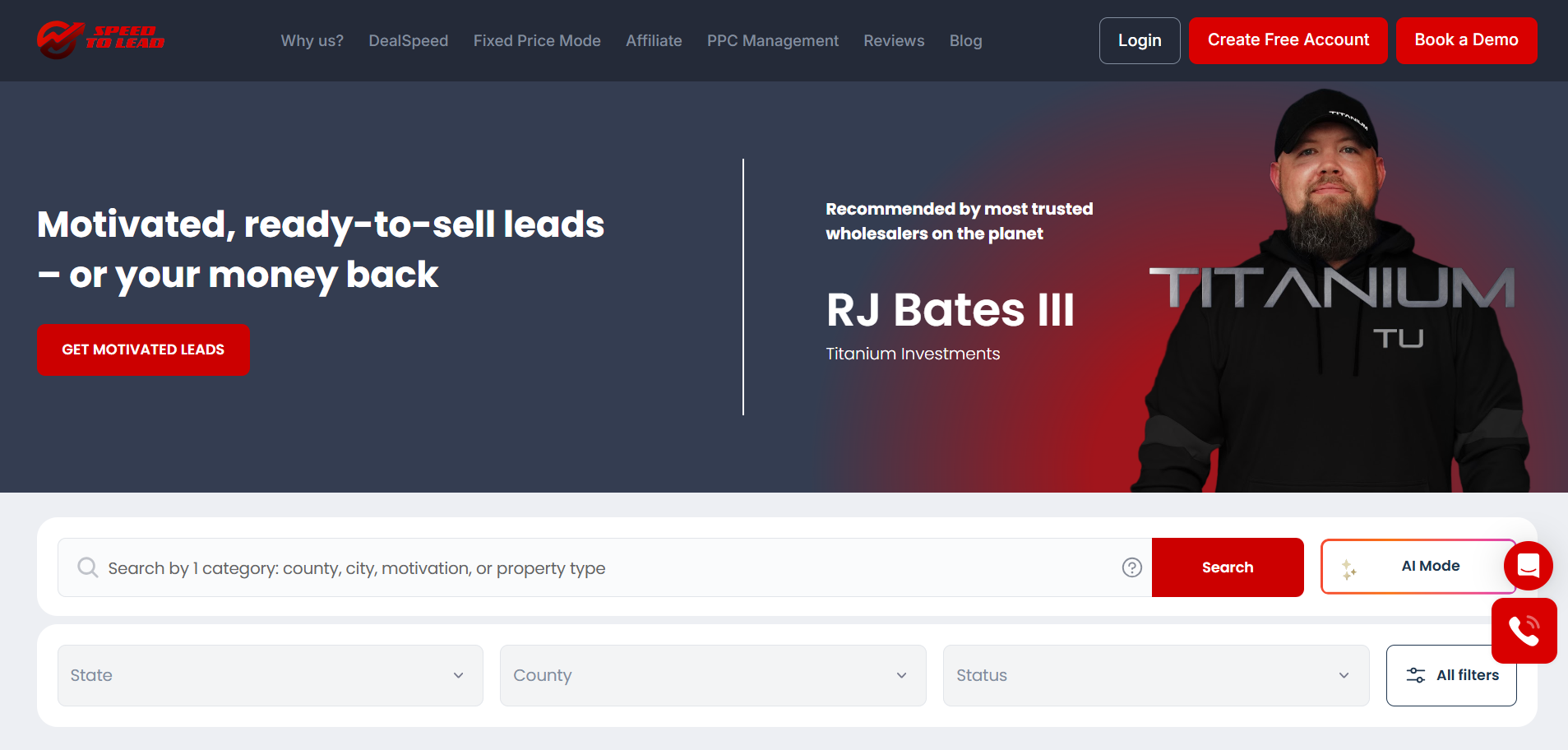Expand the State dropdown
Viewport: 1568px width, 750px height.
coord(270,675)
